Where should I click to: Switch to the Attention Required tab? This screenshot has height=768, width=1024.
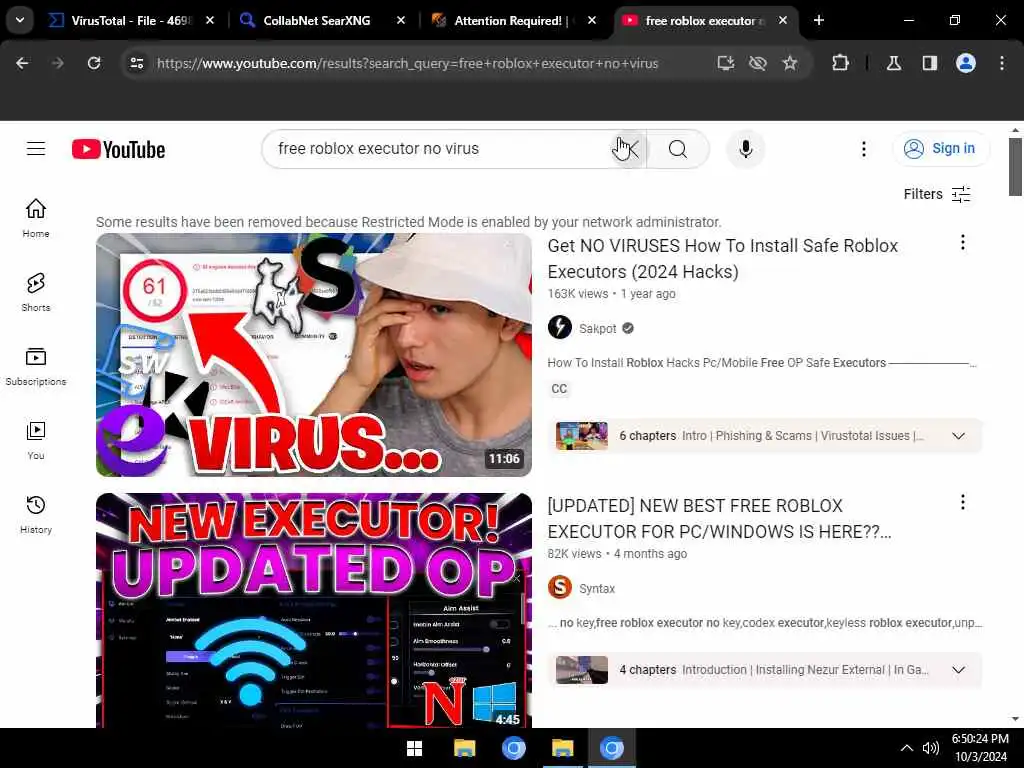tap(513, 21)
